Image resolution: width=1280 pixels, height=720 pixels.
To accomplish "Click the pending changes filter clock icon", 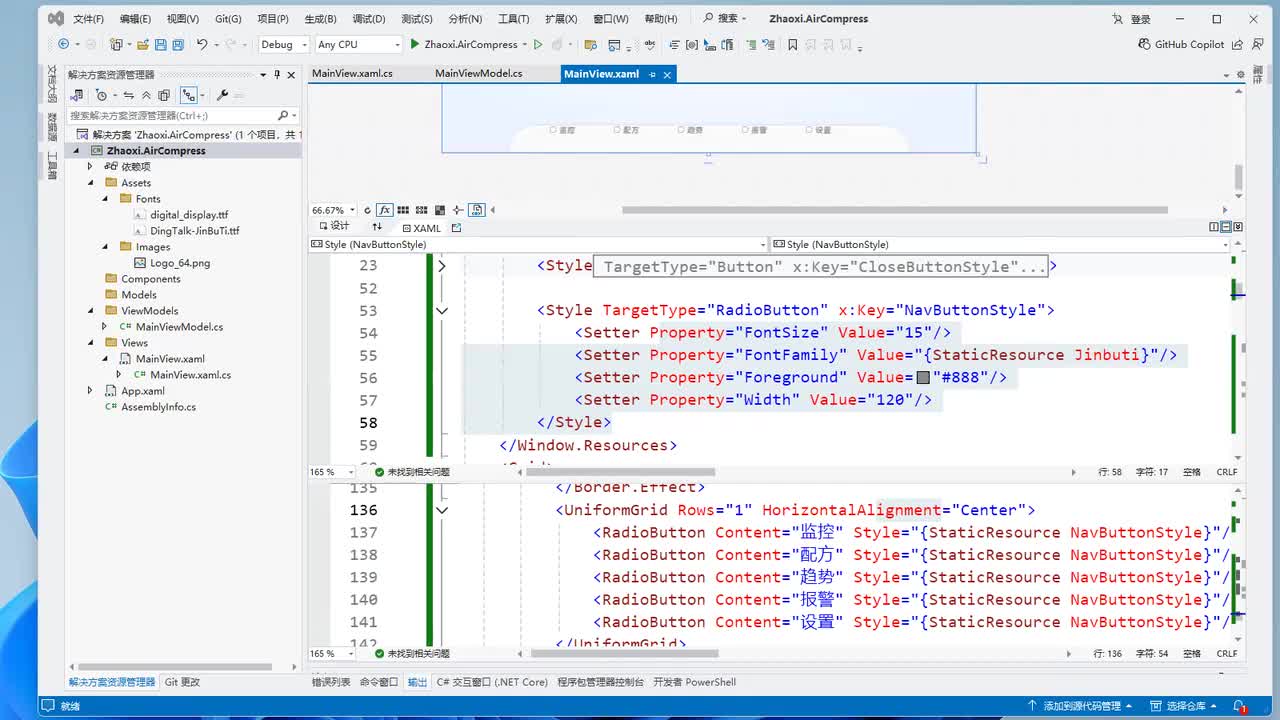I will pos(102,96).
